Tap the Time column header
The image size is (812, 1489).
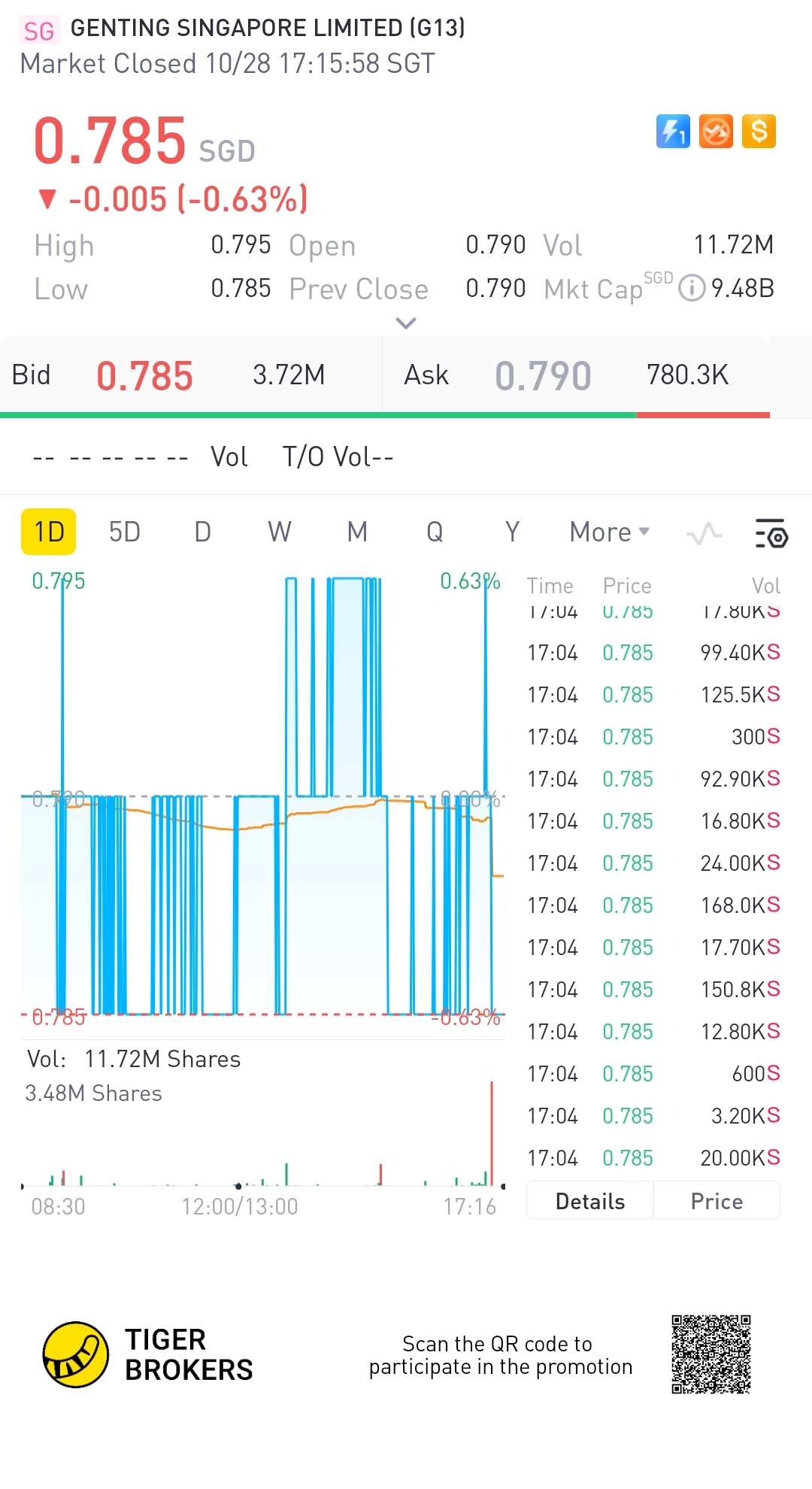coord(550,586)
